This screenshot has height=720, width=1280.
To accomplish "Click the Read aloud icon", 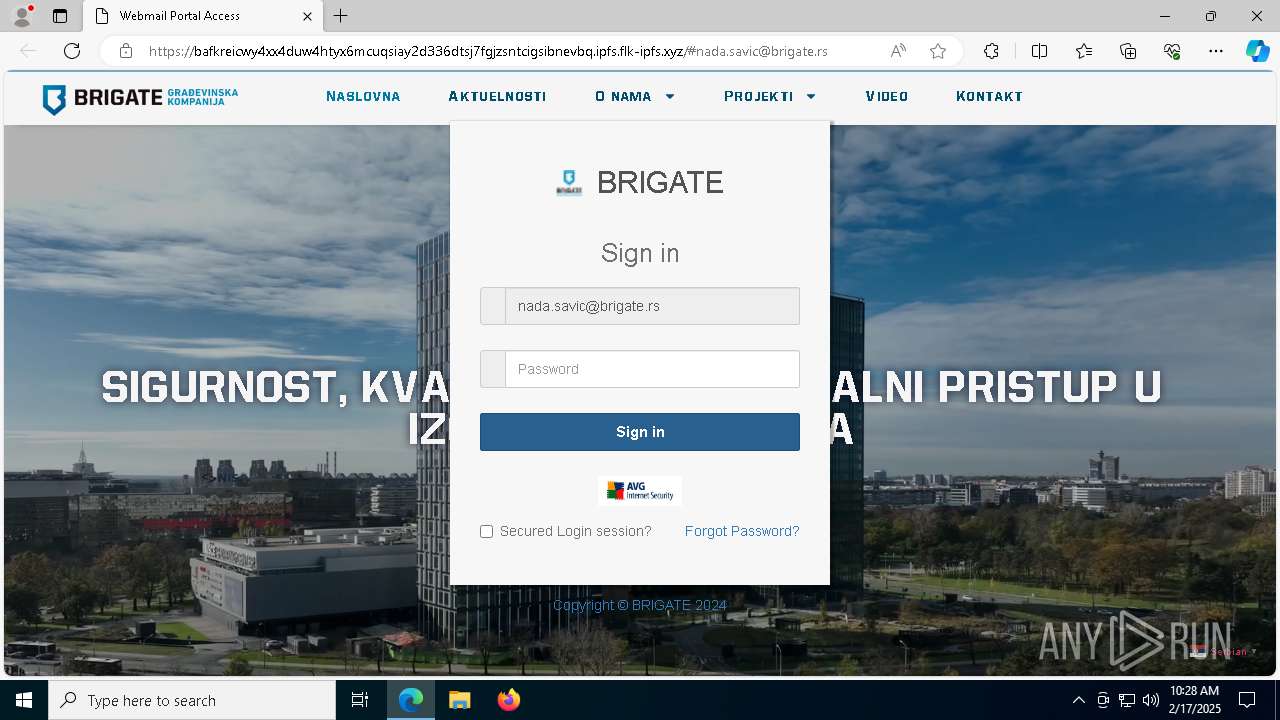I will pyautogui.click(x=898, y=51).
